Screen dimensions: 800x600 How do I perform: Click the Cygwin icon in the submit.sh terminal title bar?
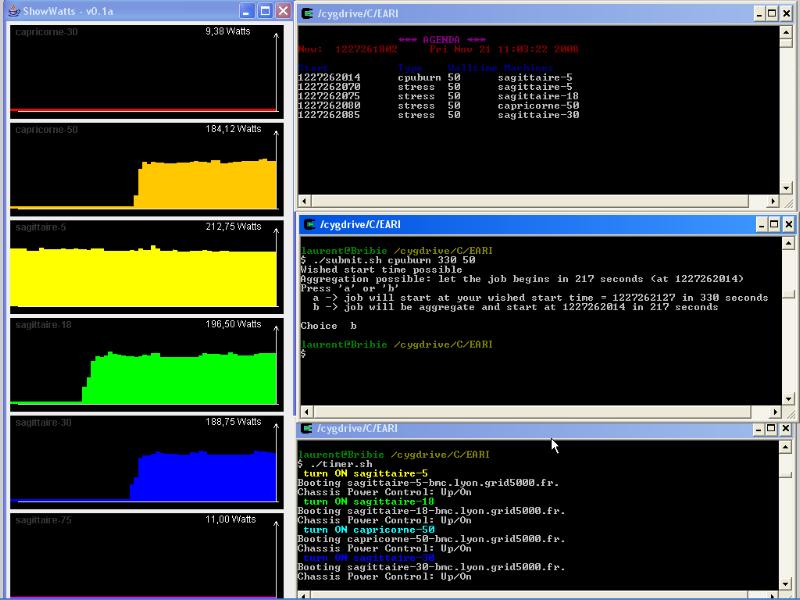point(310,224)
